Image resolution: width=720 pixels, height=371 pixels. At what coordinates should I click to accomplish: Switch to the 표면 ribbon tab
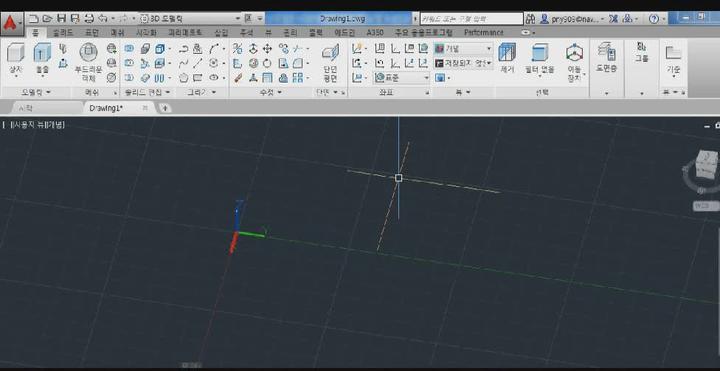tap(92, 33)
